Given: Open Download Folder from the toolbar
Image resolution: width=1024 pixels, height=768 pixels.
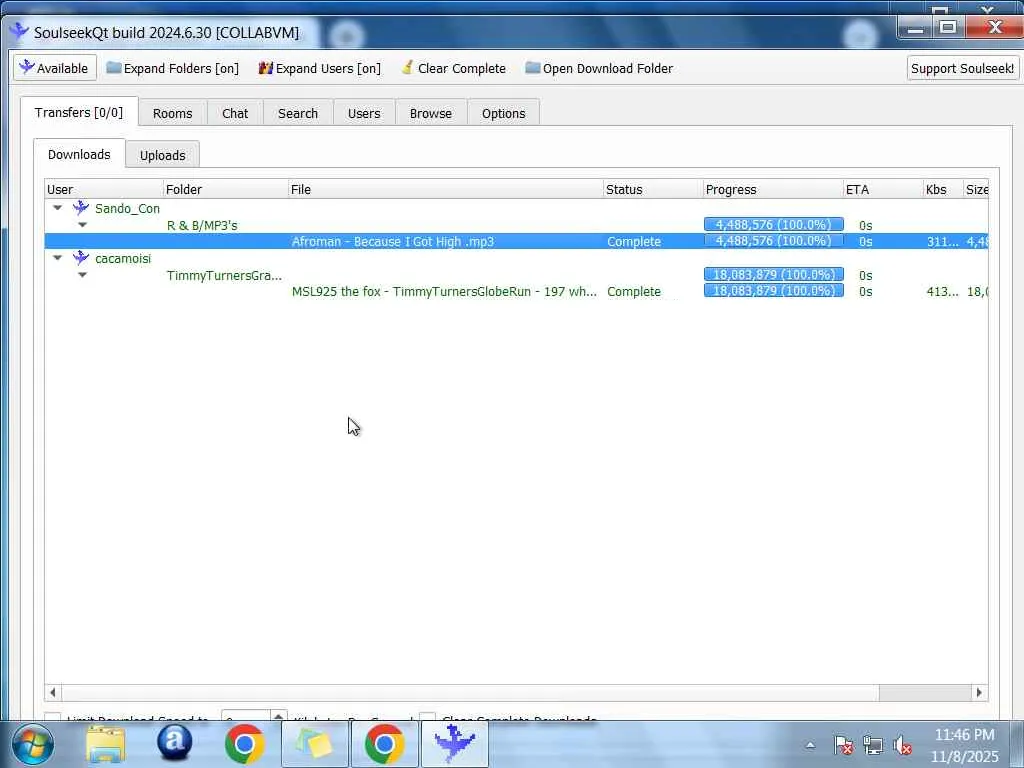Looking at the screenshot, I should click(599, 68).
